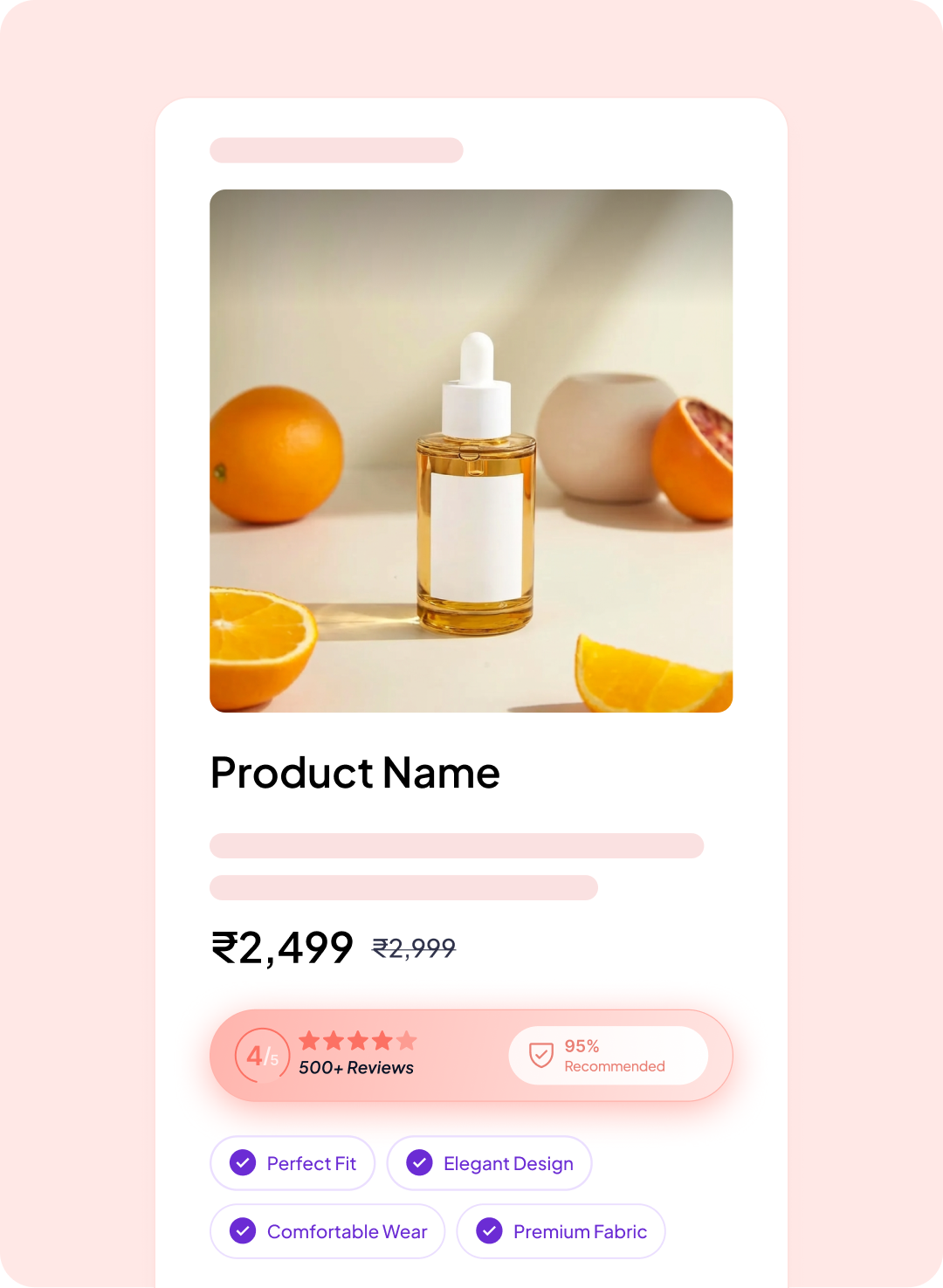Select the Comfortable Wear feature chip
Viewport: 943px width, 1288px height.
(x=327, y=1230)
